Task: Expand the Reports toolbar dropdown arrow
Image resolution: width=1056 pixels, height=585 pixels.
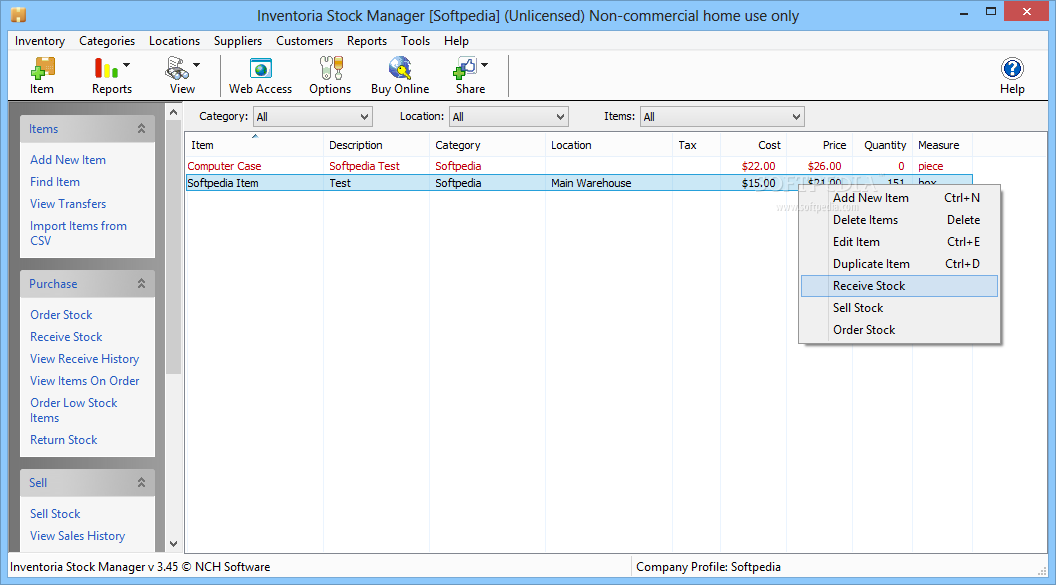Action: (127, 65)
